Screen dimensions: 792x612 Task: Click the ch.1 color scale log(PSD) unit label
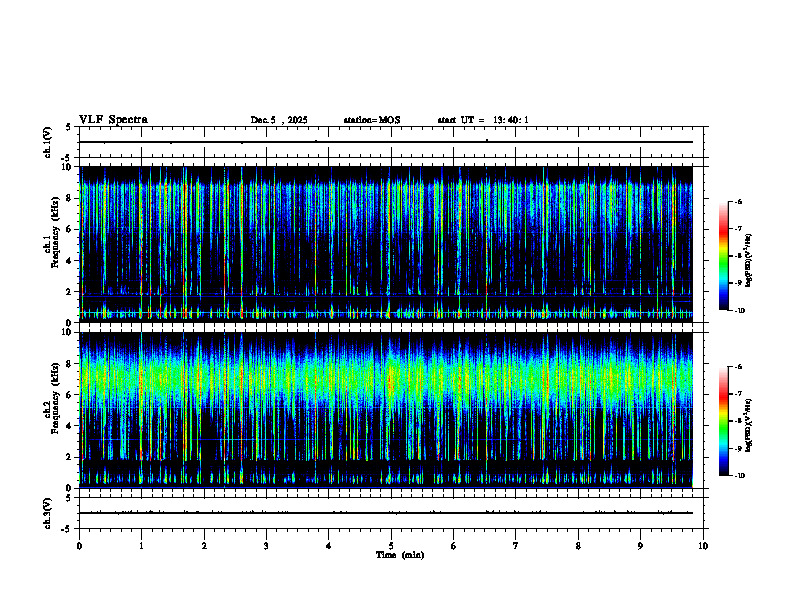click(x=749, y=260)
